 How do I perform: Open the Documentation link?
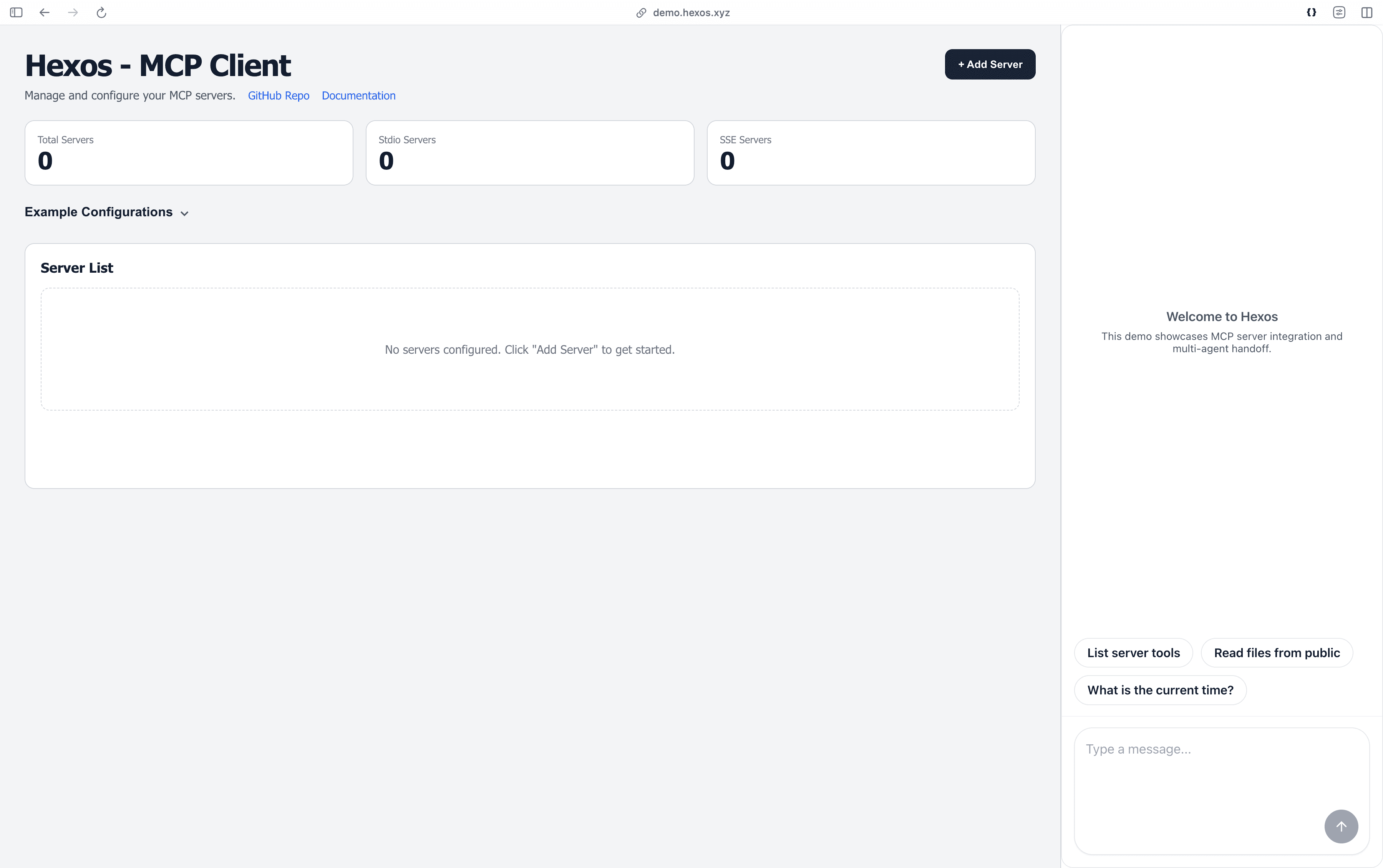pos(358,96)
